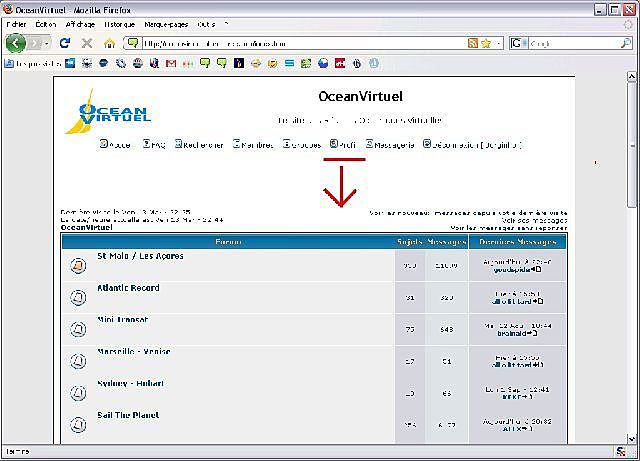This screenshot has height=461, width=640.
Task: Open the Home page house icon
Action: pos(109,43)
